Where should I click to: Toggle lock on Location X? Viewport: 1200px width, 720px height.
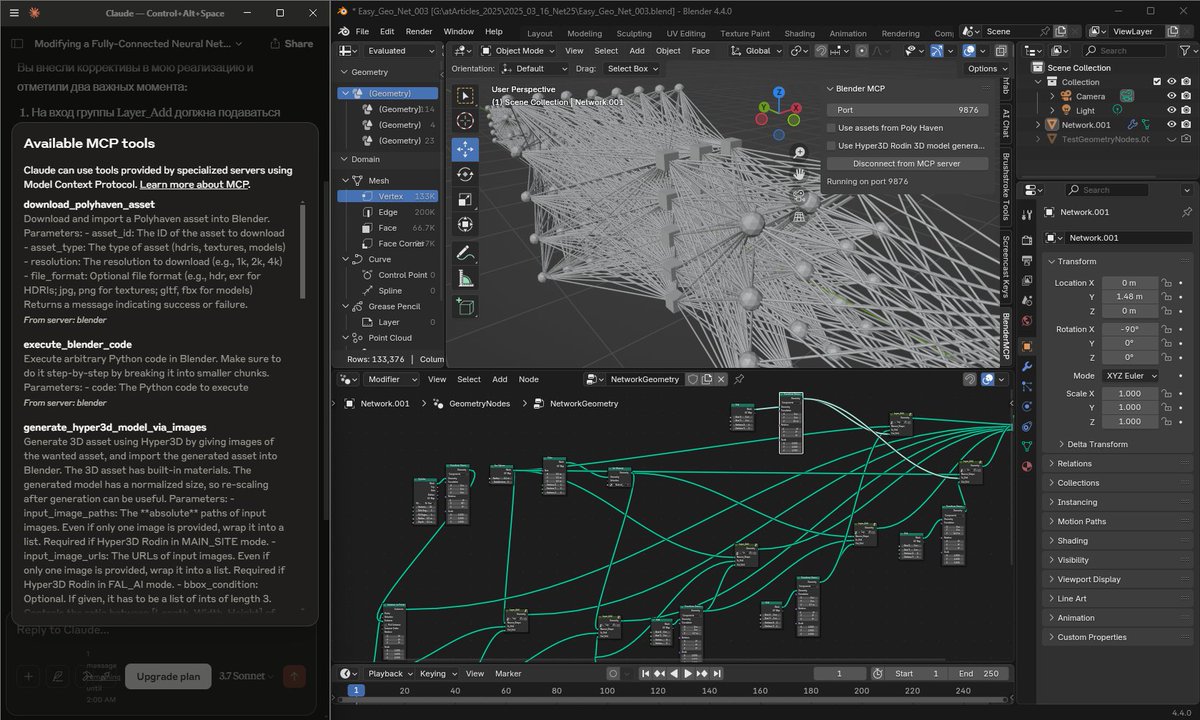[x=1166, y=283]
